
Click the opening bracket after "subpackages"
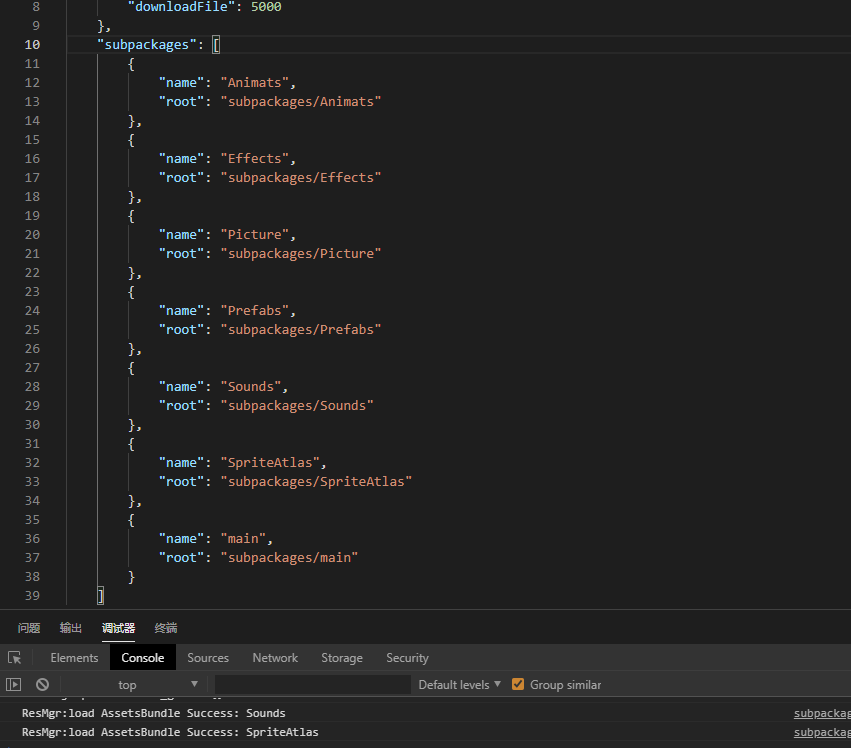[216, 45]
